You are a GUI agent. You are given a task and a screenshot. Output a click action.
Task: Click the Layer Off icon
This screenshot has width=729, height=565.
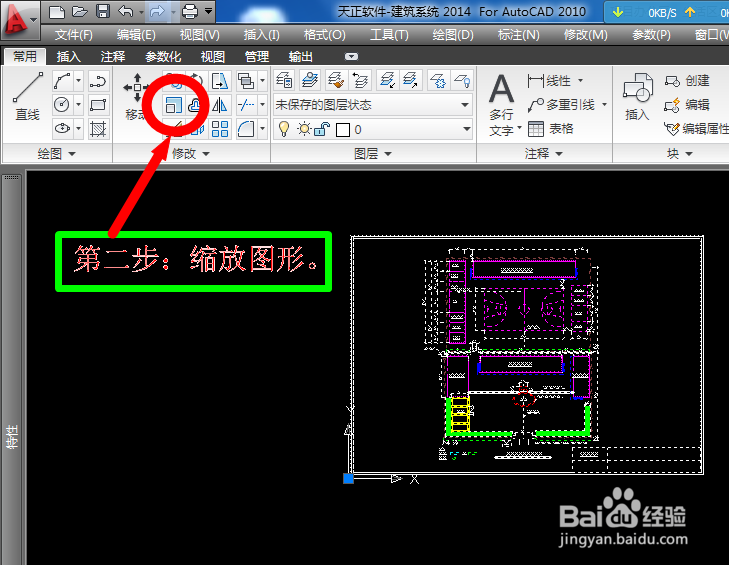coord(463,80)
